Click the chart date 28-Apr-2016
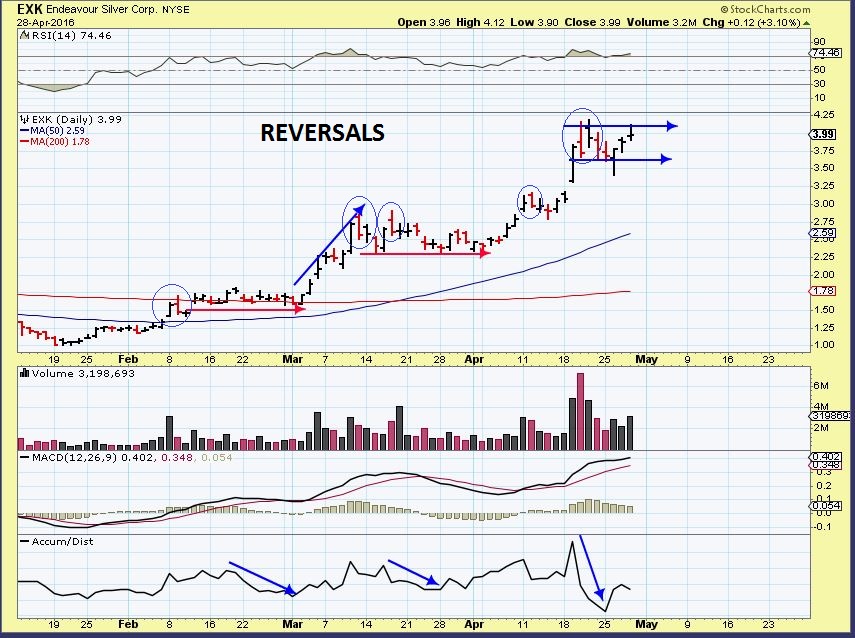 (x=45, y=23)
